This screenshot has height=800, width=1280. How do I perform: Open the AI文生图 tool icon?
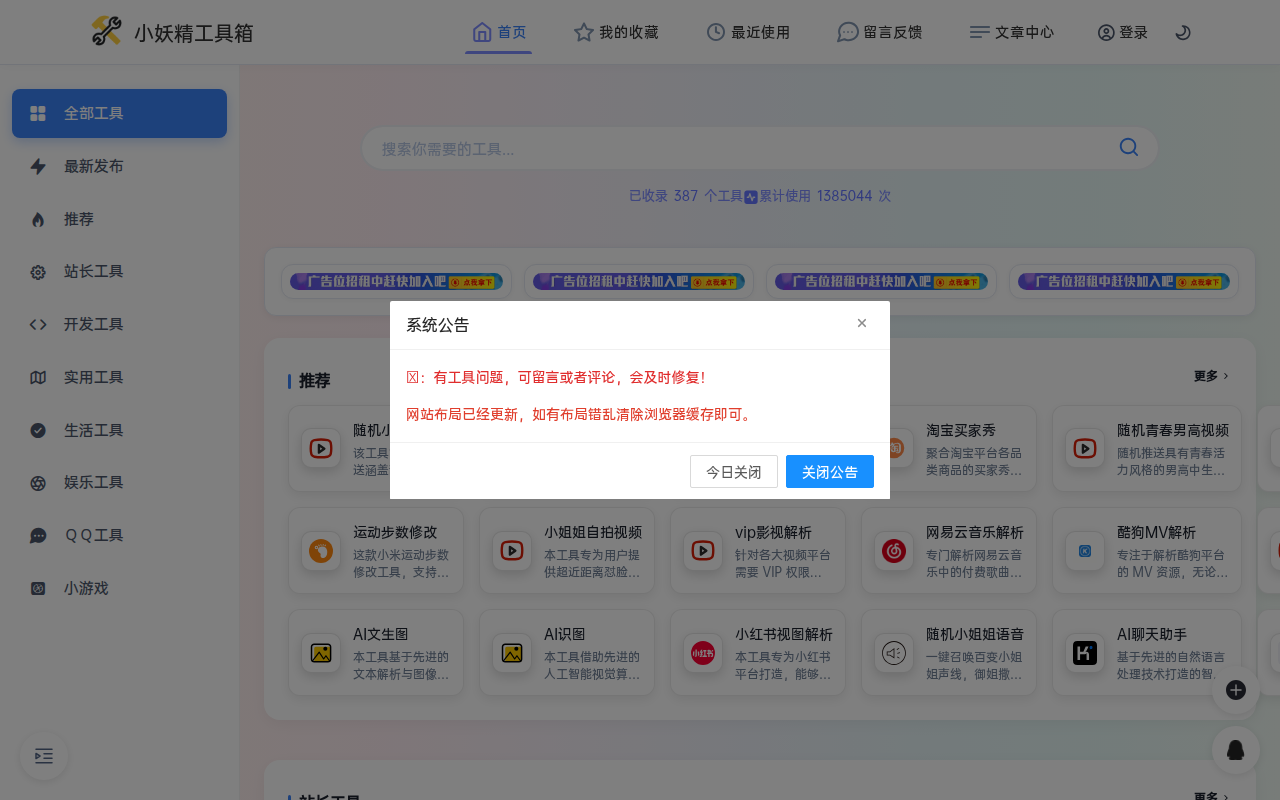[320, 651]
